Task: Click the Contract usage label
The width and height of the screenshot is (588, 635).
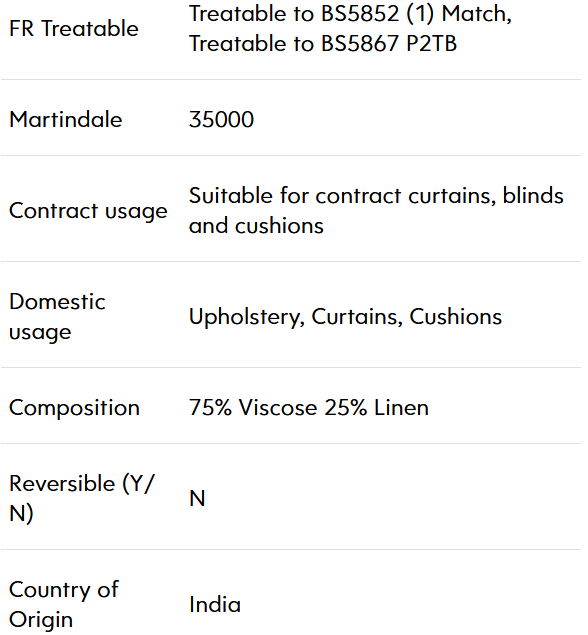Action: 88,211
